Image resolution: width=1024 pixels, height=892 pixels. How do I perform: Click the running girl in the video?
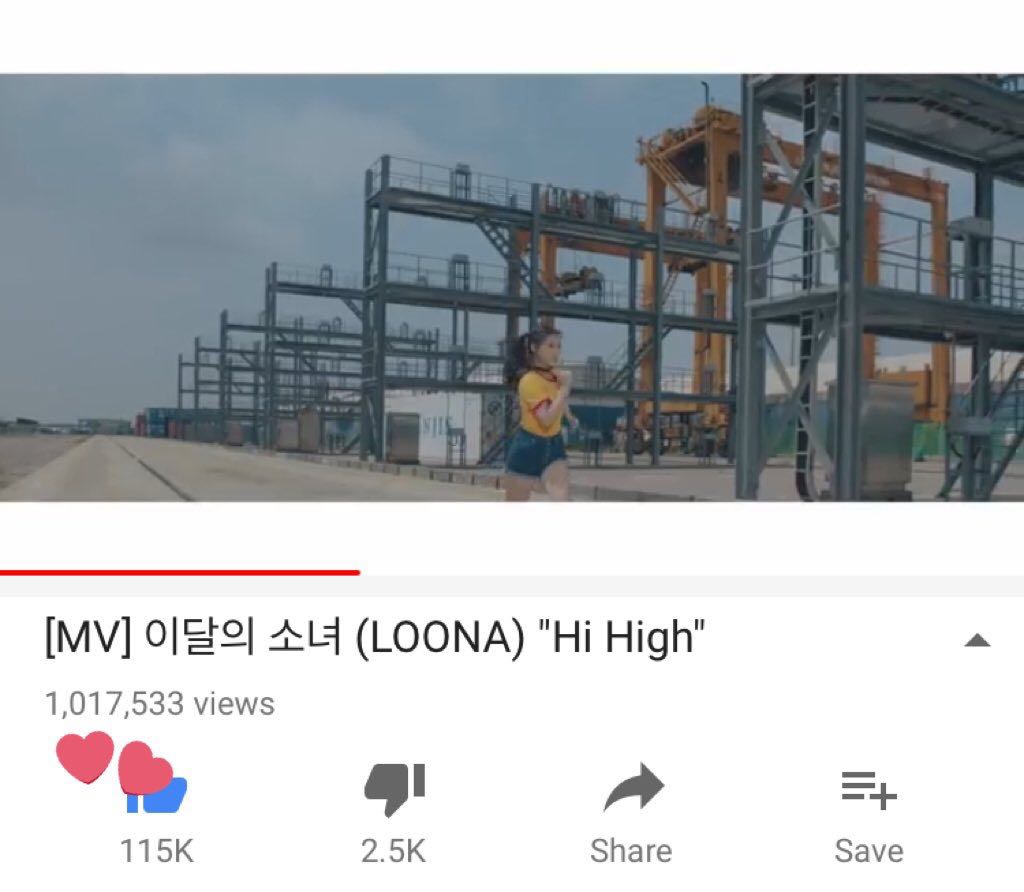point(541,416)
